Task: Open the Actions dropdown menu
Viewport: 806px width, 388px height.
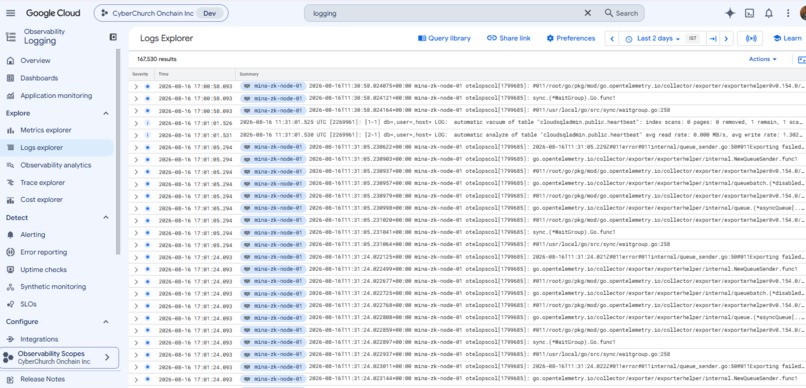Action: click(763, 59)
